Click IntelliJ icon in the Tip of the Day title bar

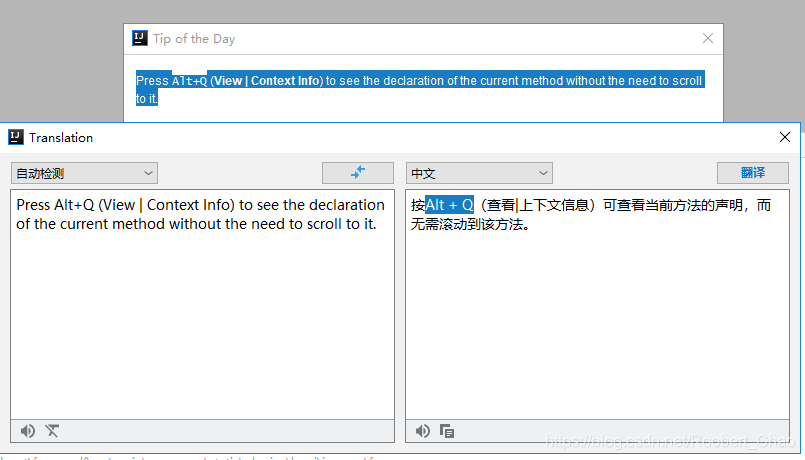(x=140, y=38)
